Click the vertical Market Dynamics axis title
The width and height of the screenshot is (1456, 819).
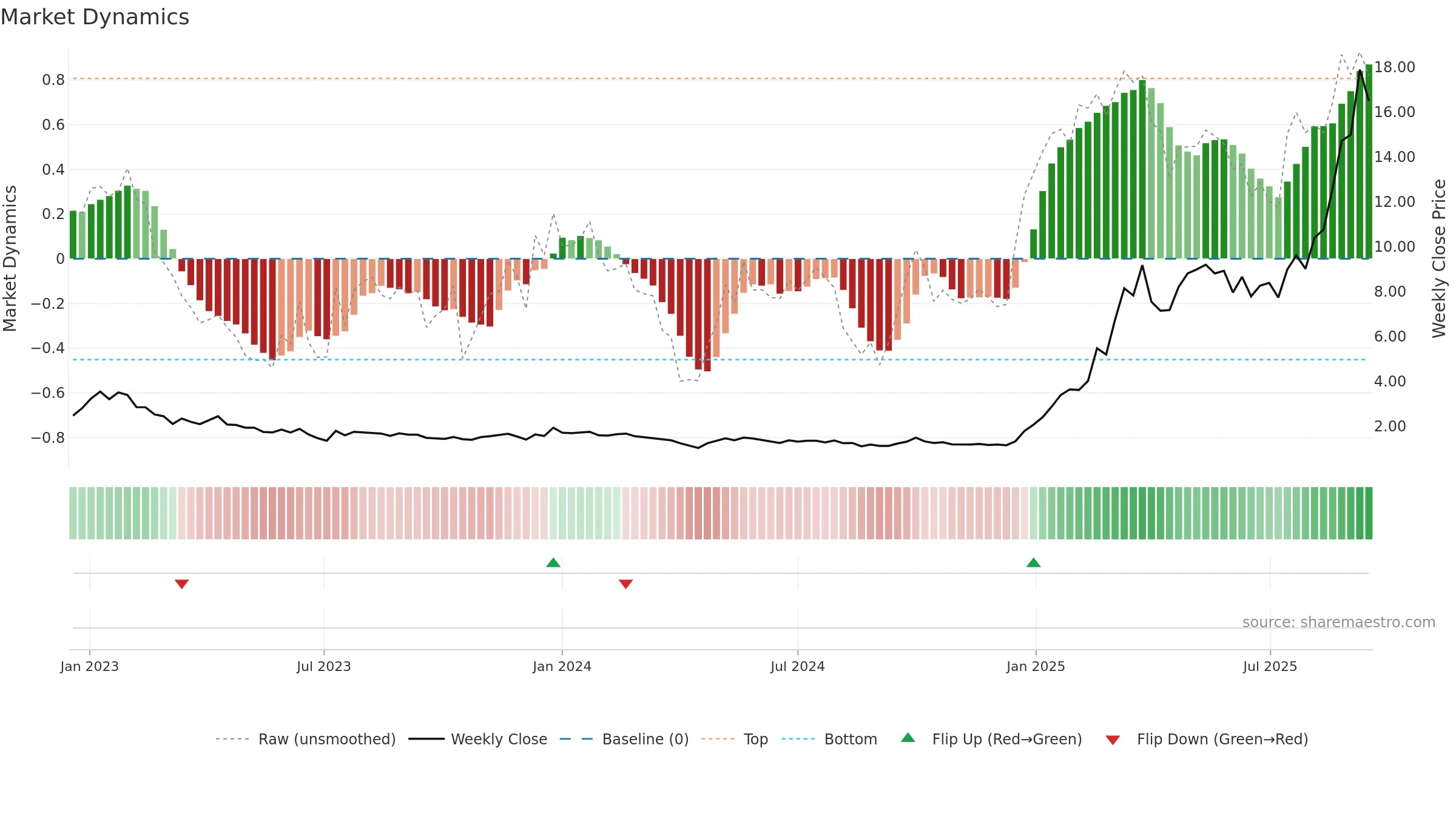point(10,258)
